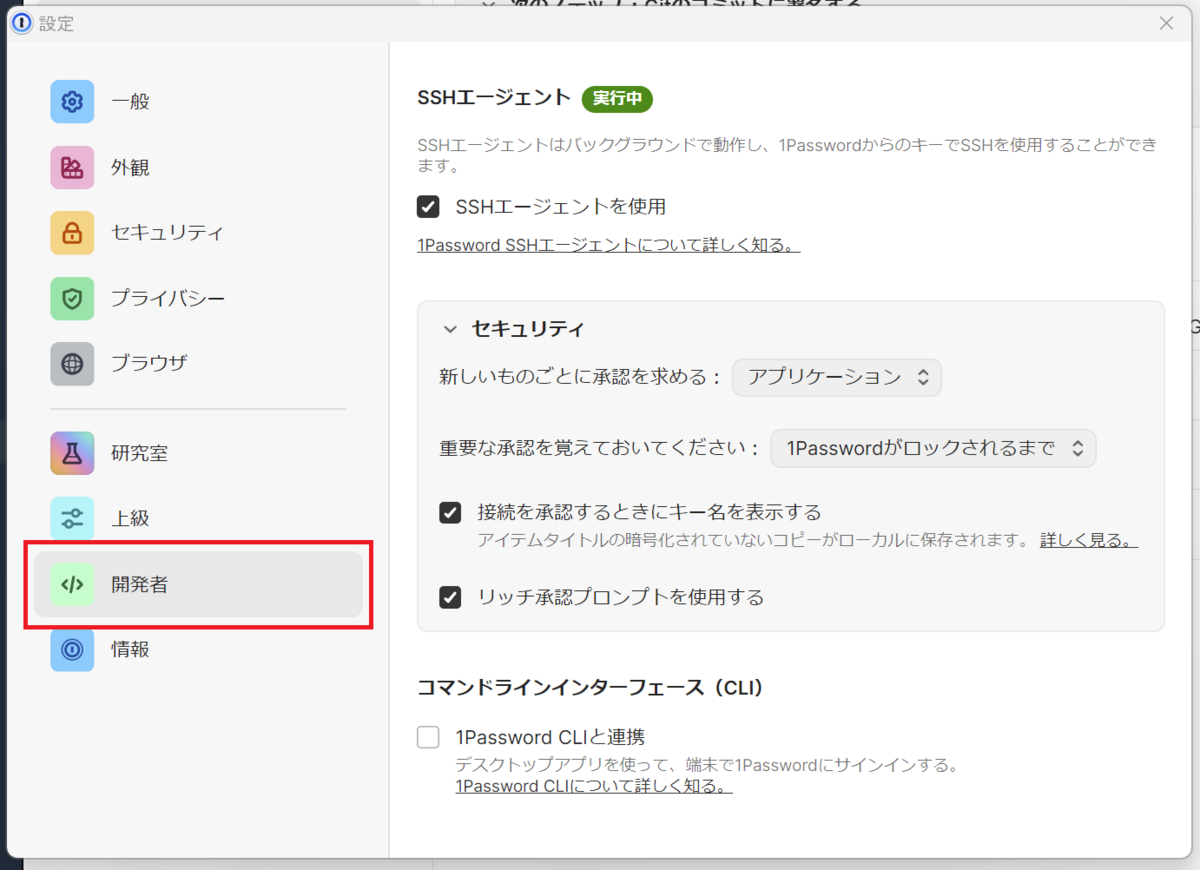This screenshot has width=1200, height=870.
Task: Uncheck SSHエージェントを使用
Action: coord(428,207)
